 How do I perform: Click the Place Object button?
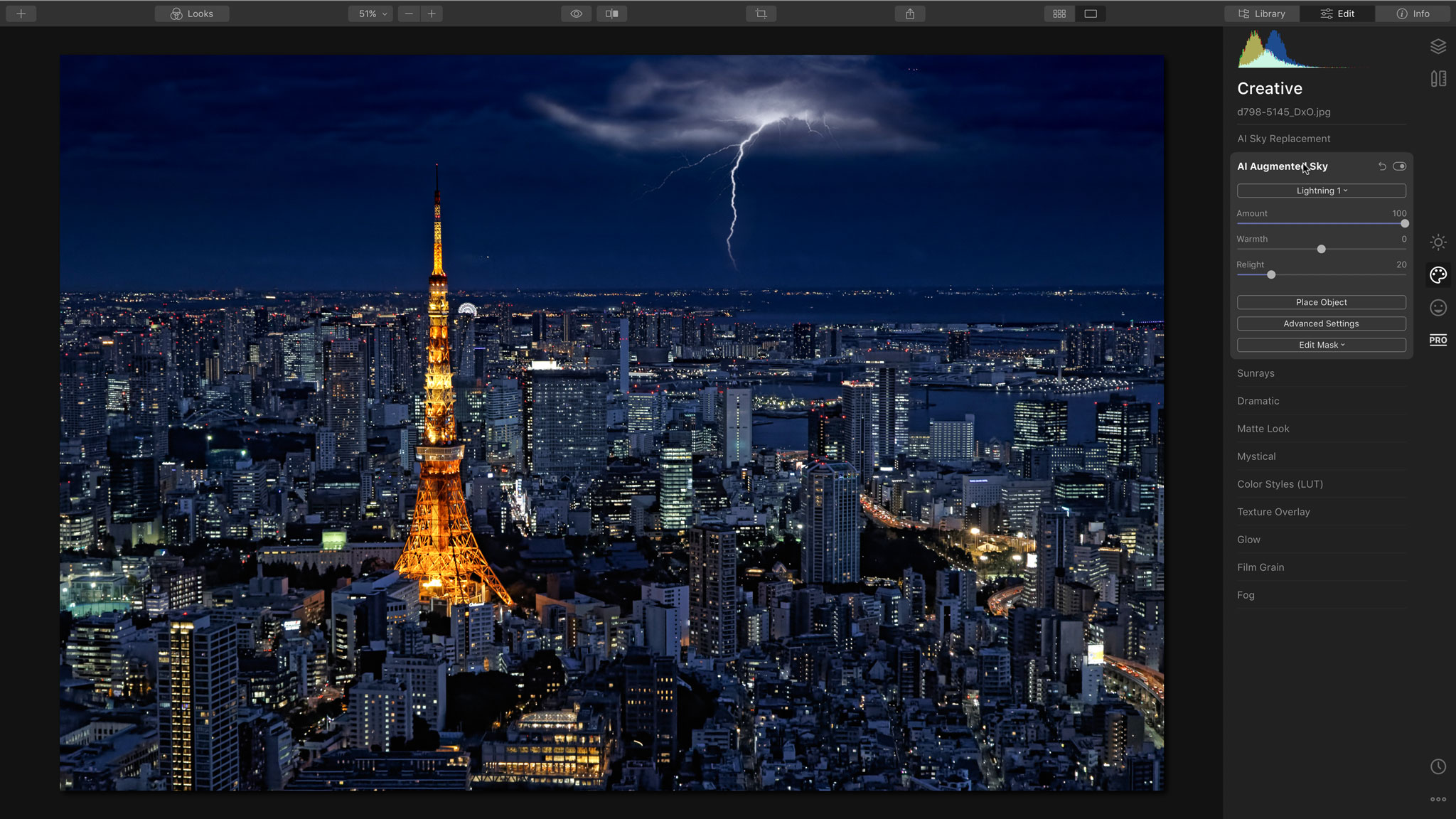[1320, 301]
